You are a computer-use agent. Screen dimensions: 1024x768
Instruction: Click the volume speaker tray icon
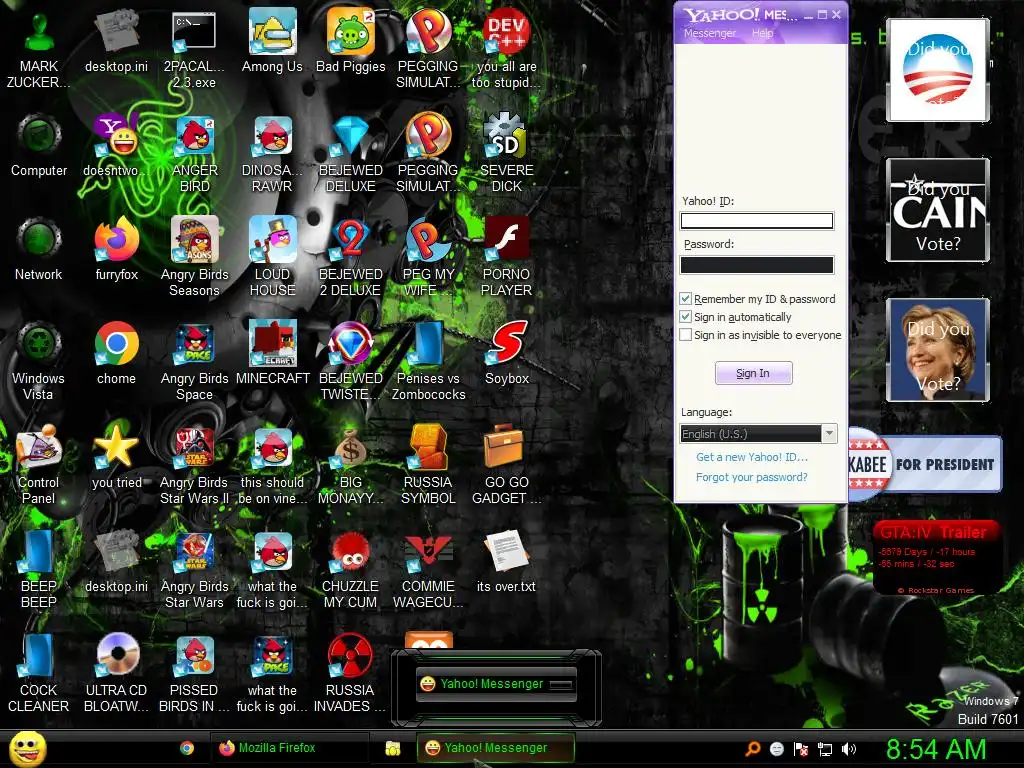point(849,749)
